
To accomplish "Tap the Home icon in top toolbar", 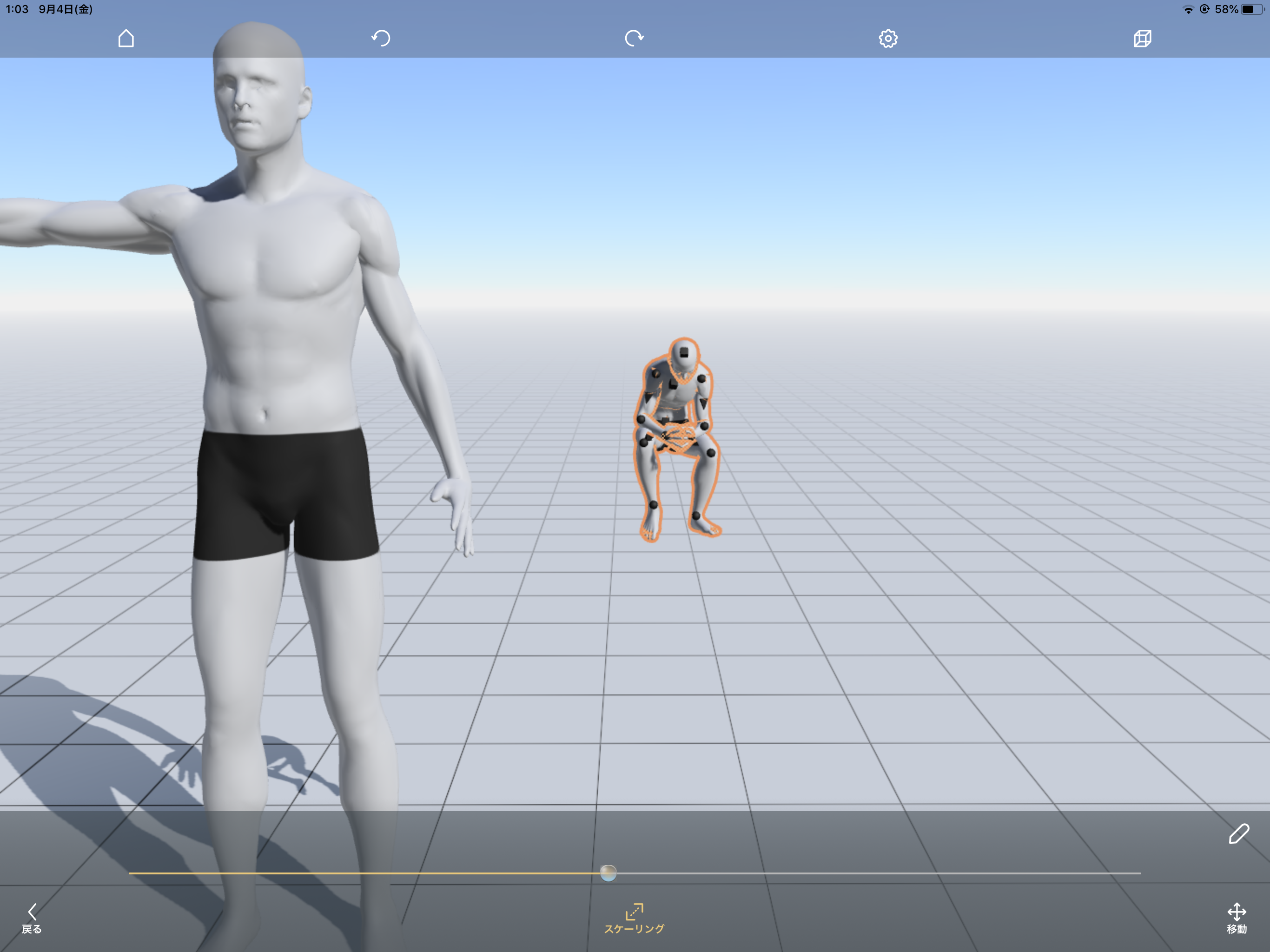I will tap(126, 39).
